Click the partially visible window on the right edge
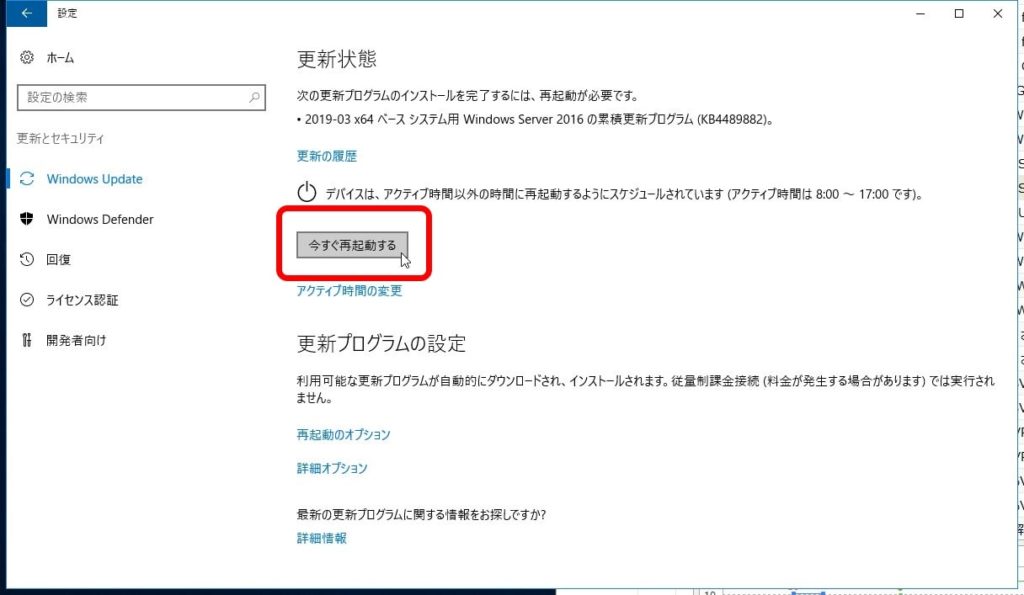 coord(1017,300)
